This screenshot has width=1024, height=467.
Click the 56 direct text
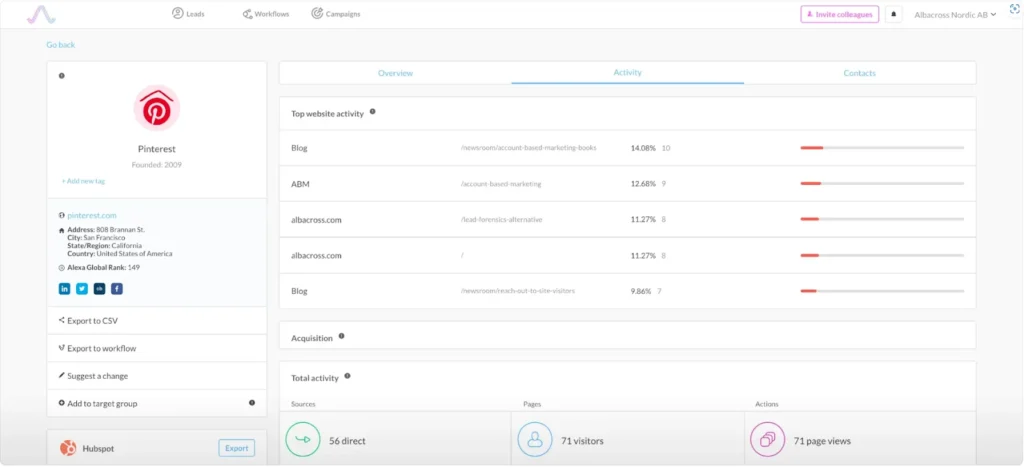coord(347,441)
